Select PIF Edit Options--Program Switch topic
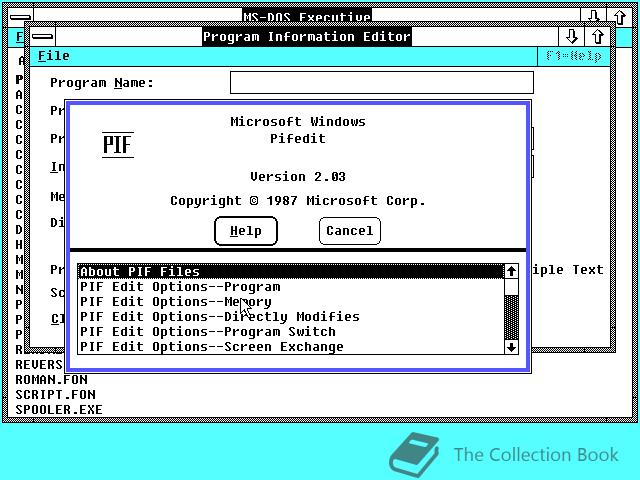 pos(291,331)
